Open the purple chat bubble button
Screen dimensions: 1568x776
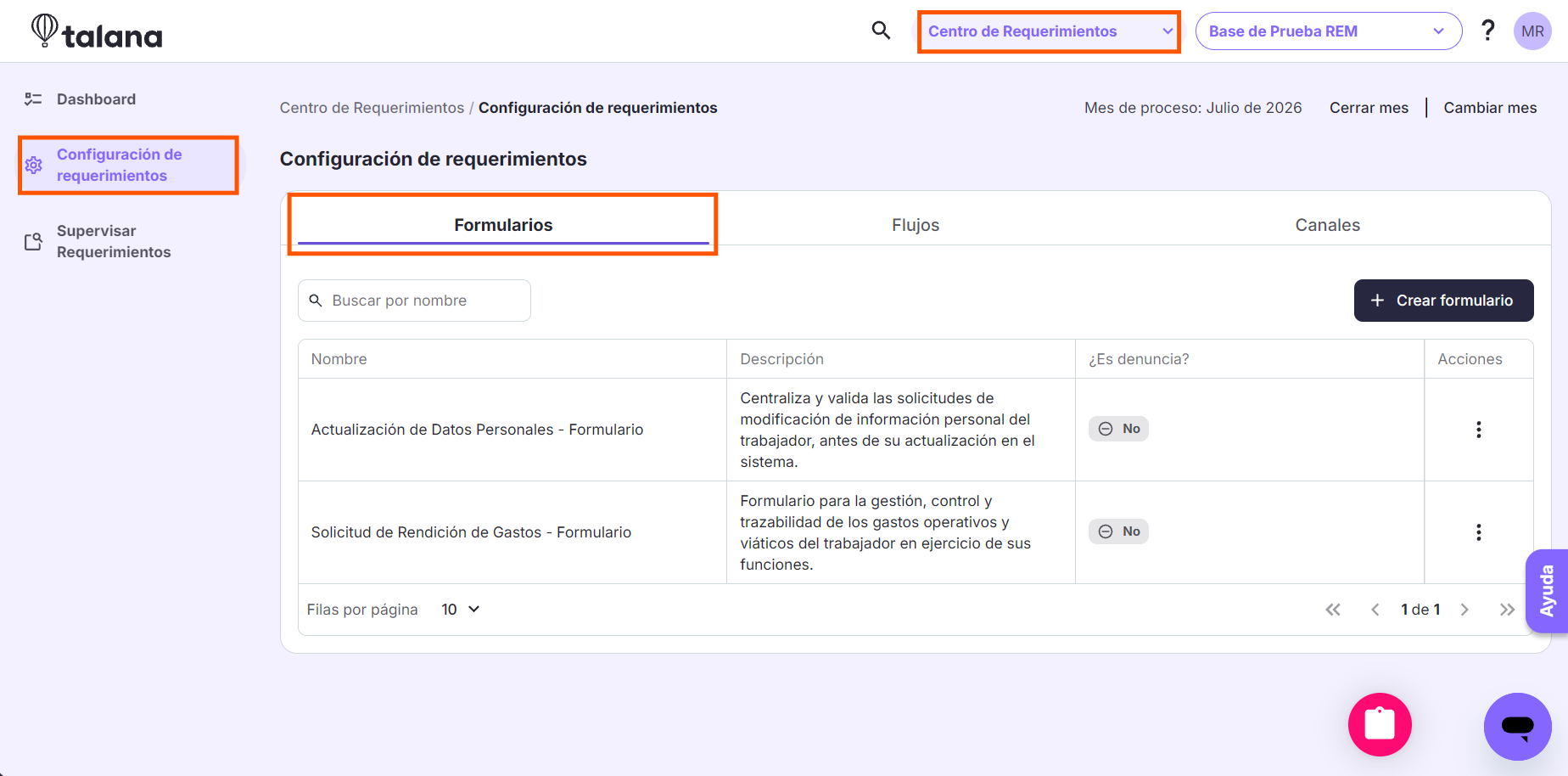point(1517,727)
